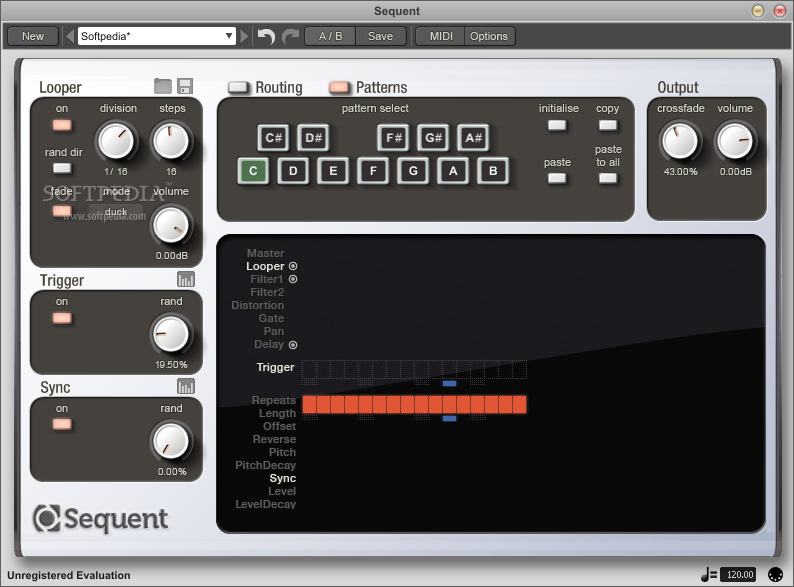794x587 pixels.
Task: Click Looper division knob
Action: [116, 141]
